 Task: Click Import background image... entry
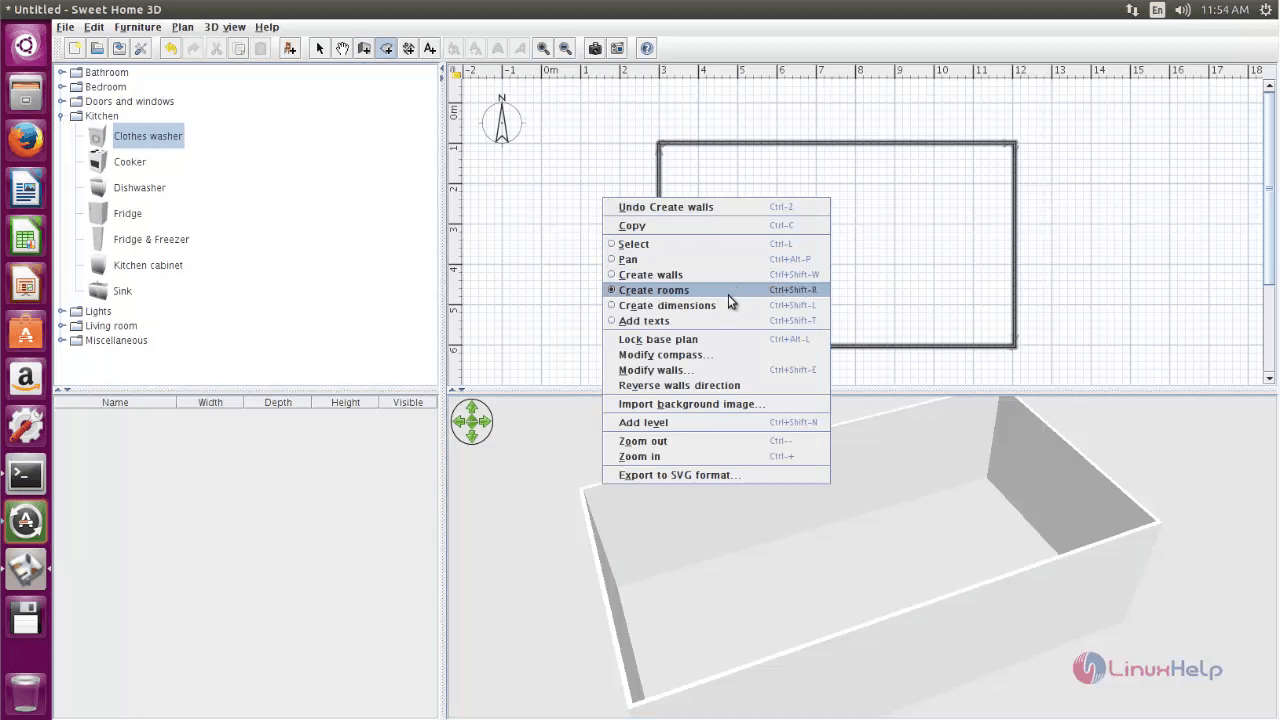point(716,404)
